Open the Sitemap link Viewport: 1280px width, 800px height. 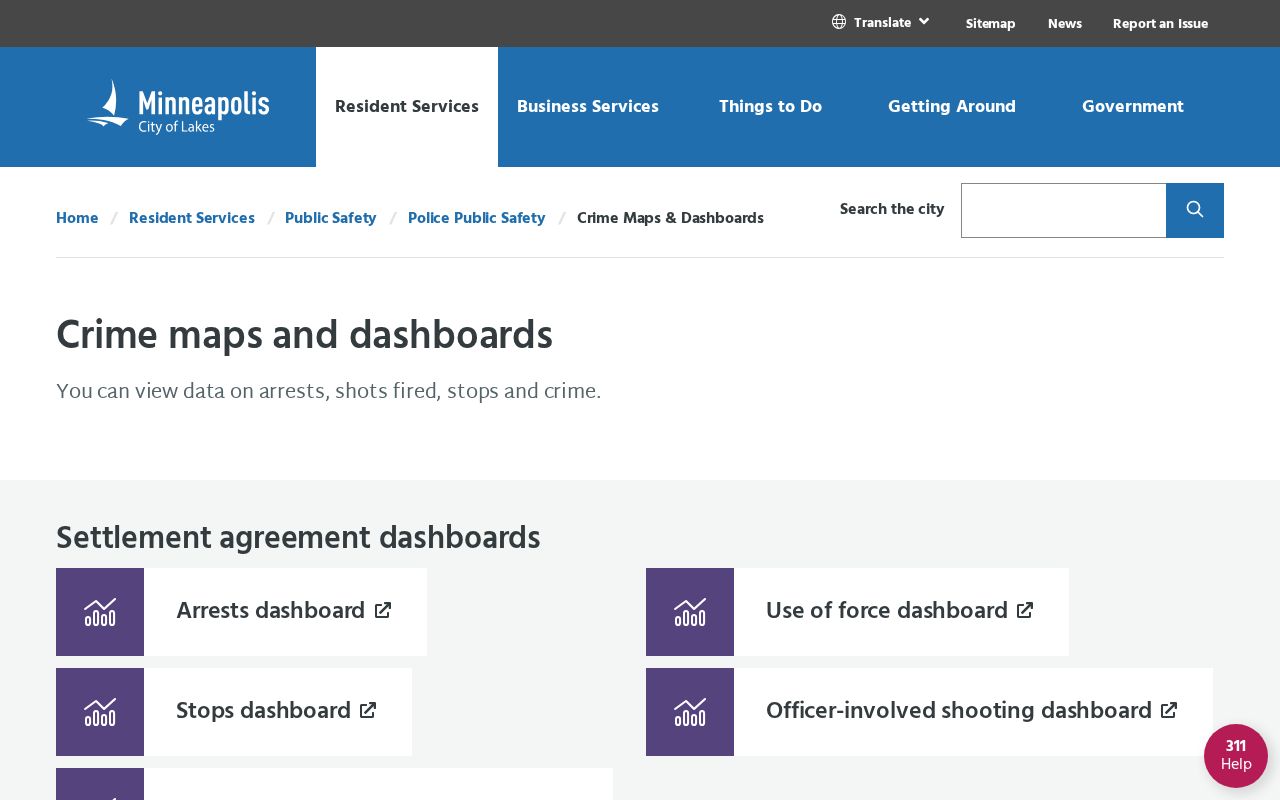click(x=990, y=23)
